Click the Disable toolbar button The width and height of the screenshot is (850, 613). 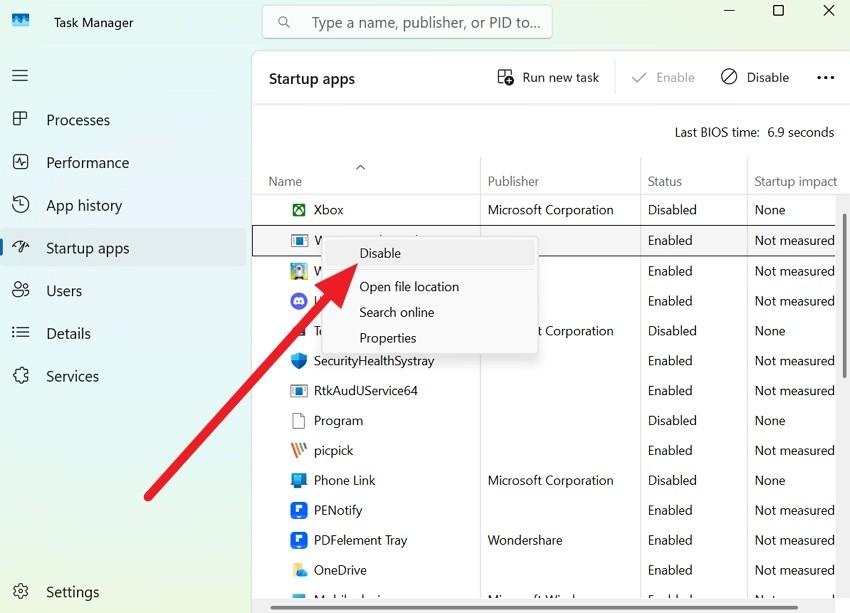755,76
